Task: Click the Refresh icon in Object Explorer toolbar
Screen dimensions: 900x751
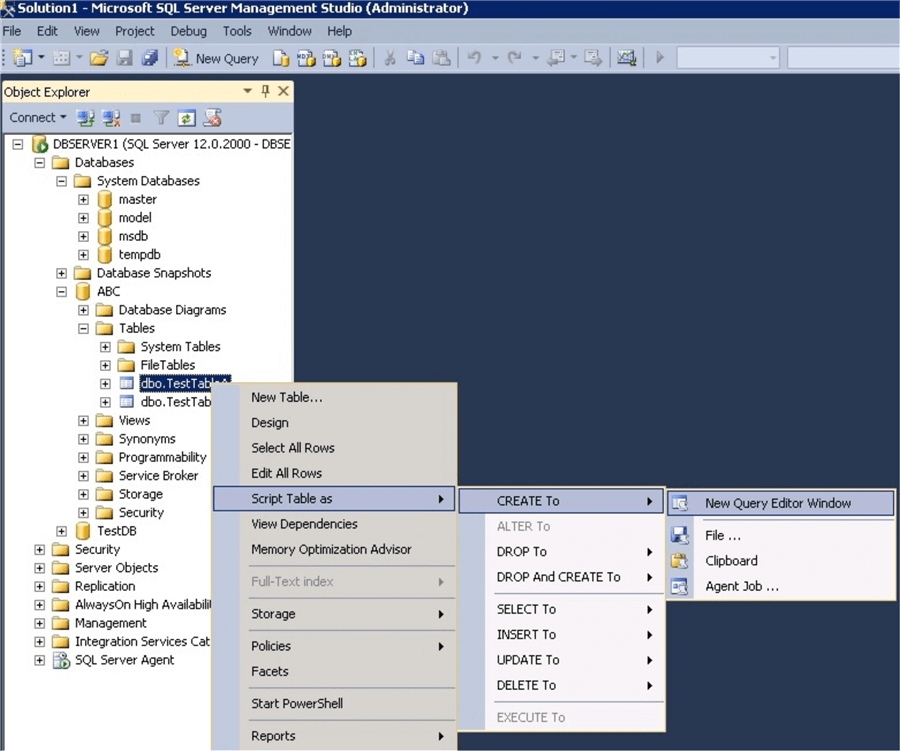Action: [186, 118]
